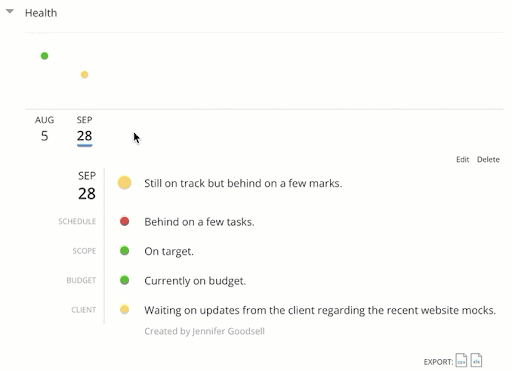The width and height of the screenshot is (512, 371).
Task: Export health report as XLS
Action: pos(476,360)
